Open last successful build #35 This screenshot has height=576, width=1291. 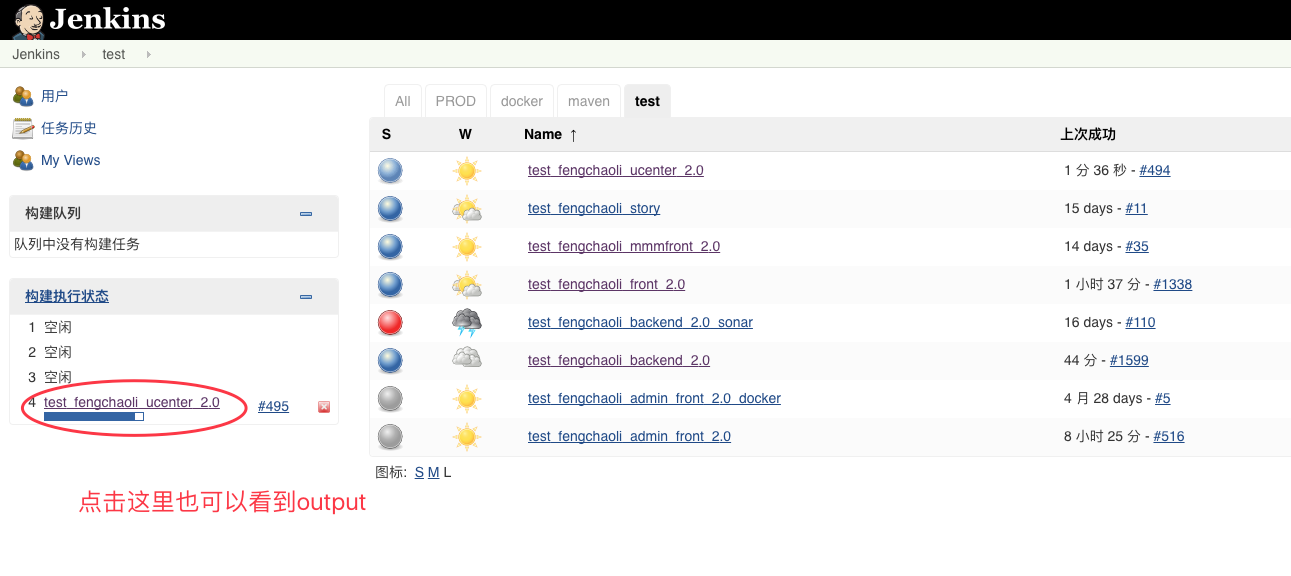point(1137,246)
